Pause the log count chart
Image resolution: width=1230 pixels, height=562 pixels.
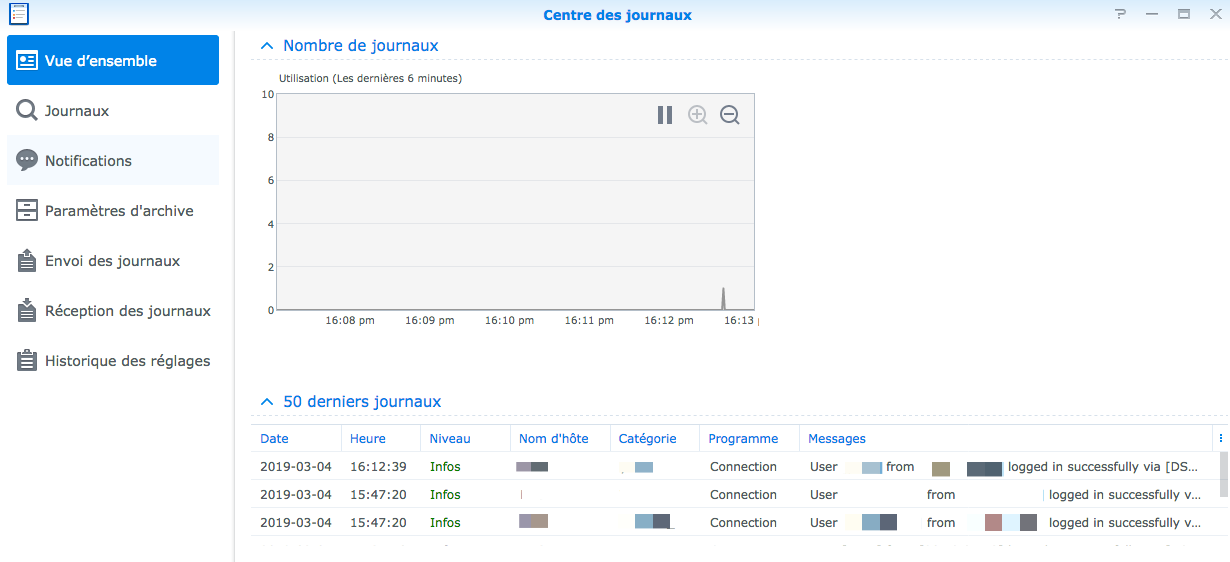coord(665,115)
